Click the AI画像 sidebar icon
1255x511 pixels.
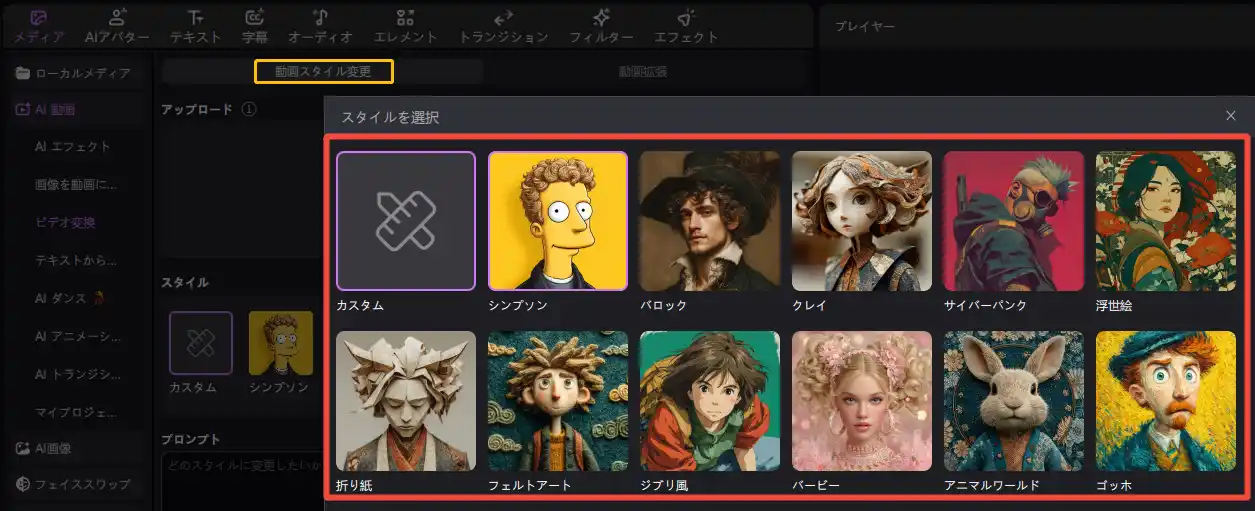coord(22,448)
